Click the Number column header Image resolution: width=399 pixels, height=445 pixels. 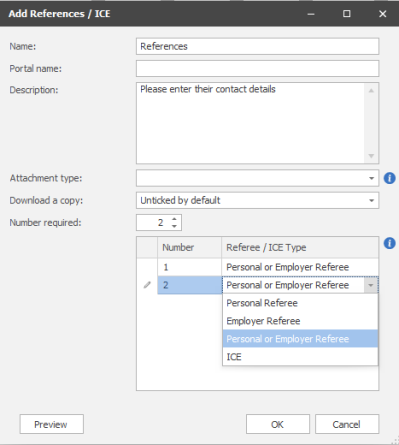189,247
